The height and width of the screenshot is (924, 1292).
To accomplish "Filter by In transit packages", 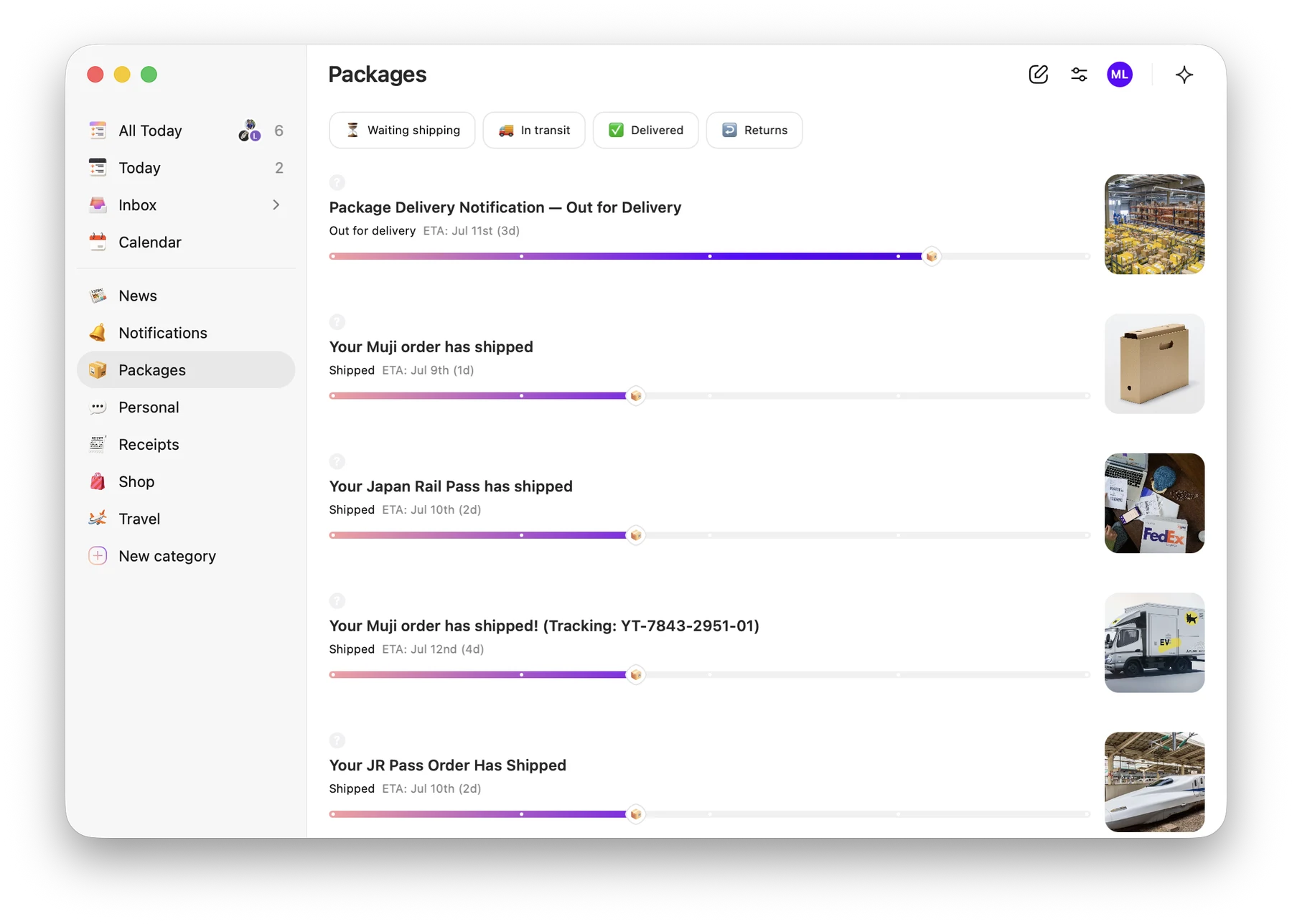I will coord(534,130).
